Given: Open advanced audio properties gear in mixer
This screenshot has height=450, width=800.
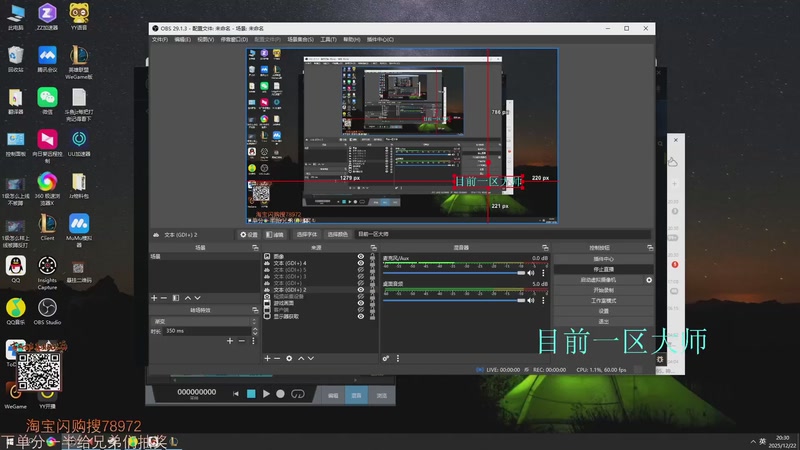Looking at the screenshot, I should point(386,359).
